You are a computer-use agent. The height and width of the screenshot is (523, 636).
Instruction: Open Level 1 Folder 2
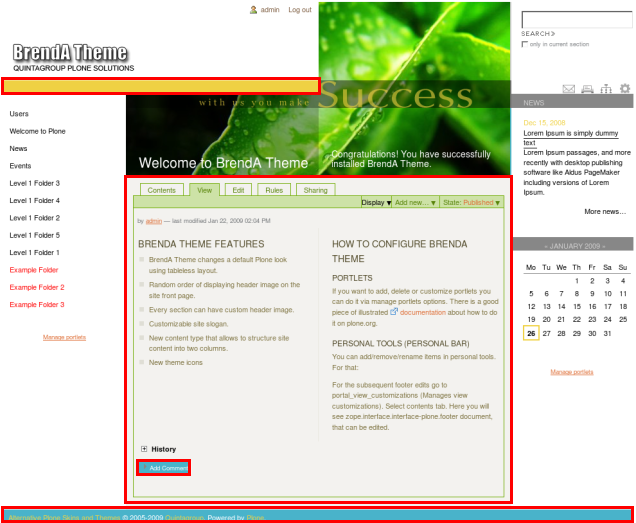pyautogui.click(x=34, y=218)
